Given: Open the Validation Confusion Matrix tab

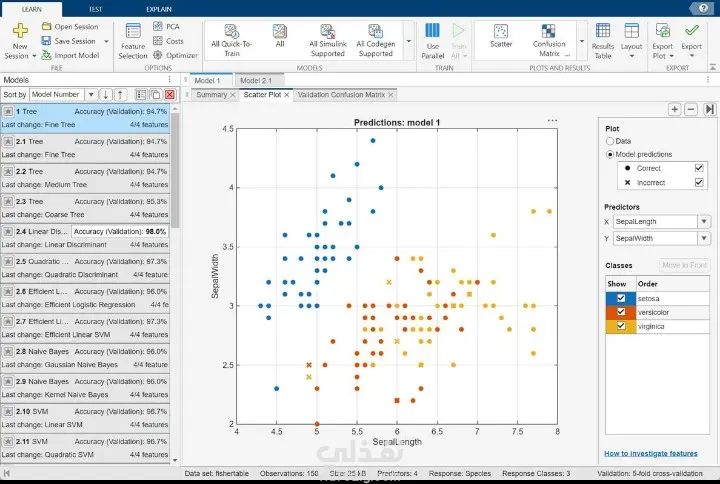Looking at the screenshot, I should pyautogui.click(x=341, y=95).
